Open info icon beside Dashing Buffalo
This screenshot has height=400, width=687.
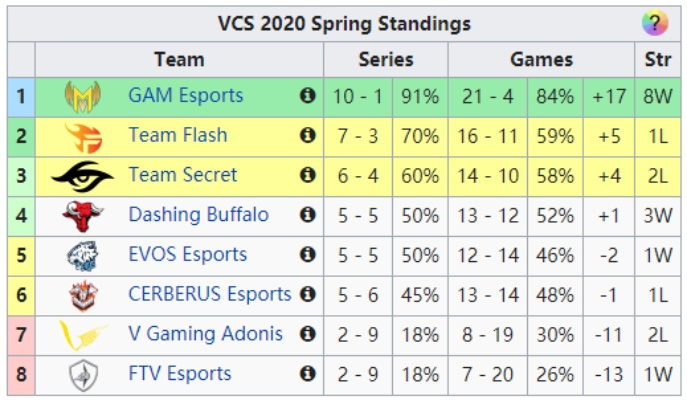307,215
